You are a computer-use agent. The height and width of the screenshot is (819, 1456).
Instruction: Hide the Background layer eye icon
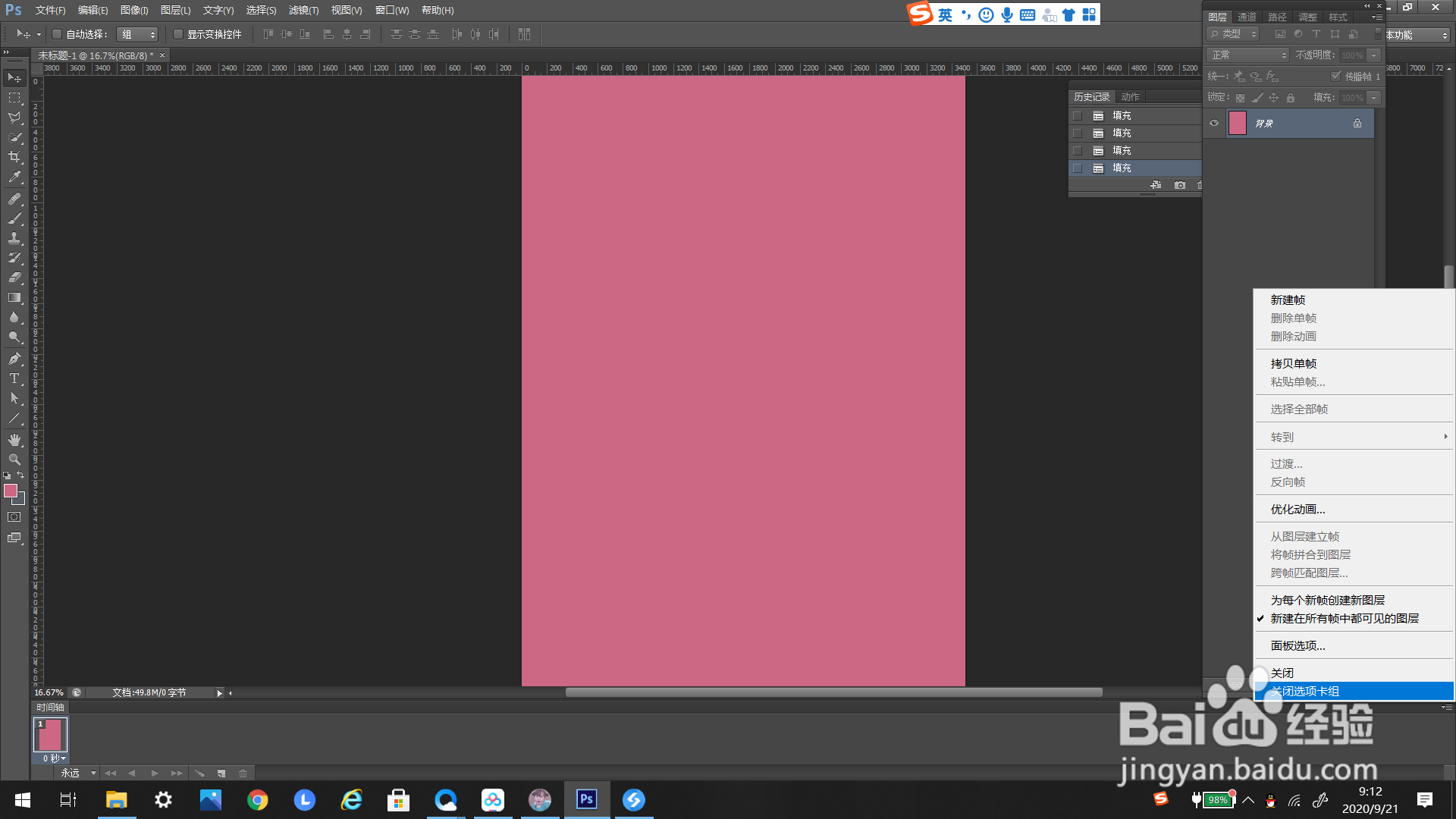[x=1214, y=123]
